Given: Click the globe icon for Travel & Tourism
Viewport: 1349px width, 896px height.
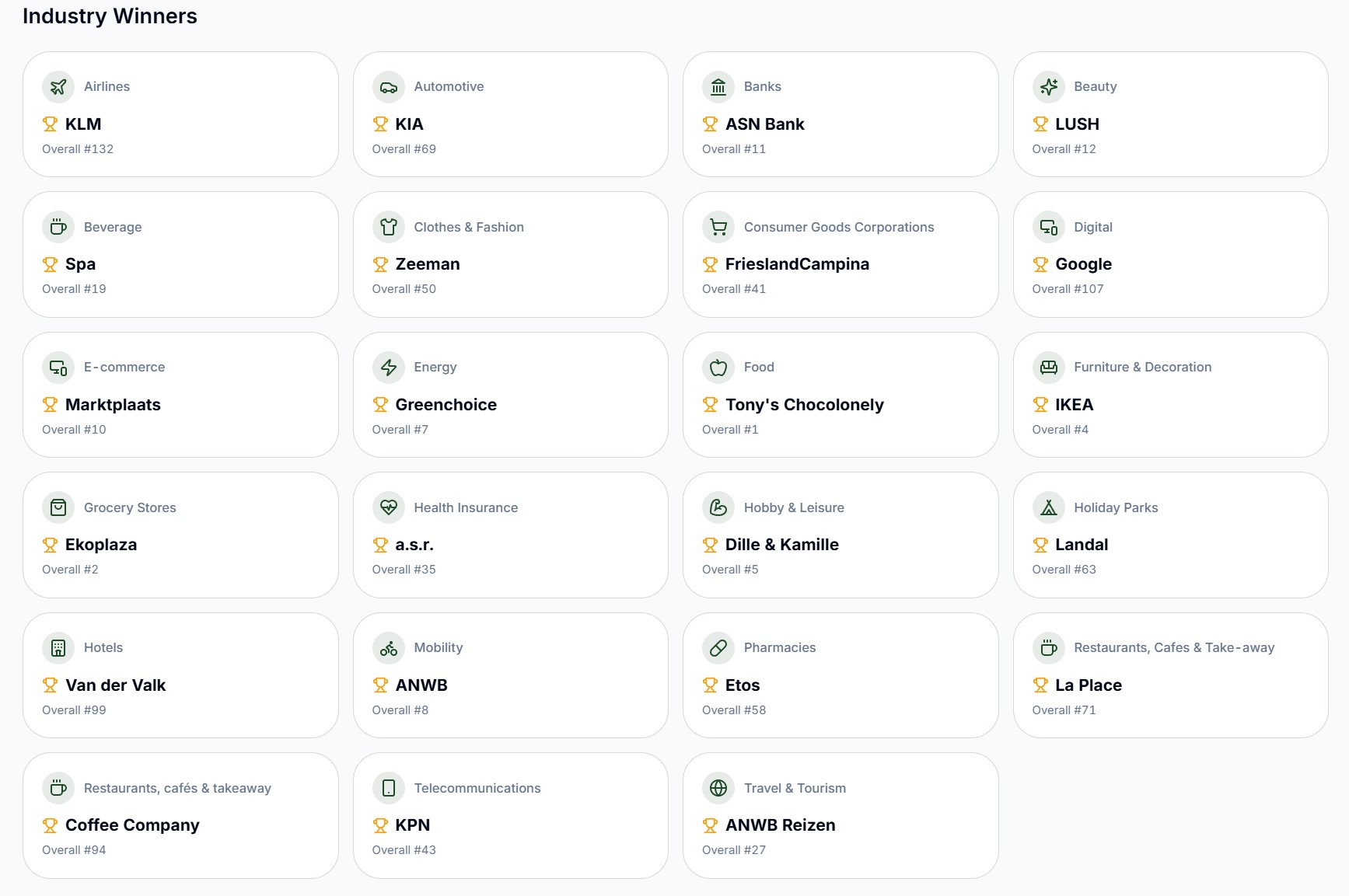Looking at the screenshot, I should click(x=718, y=788).
